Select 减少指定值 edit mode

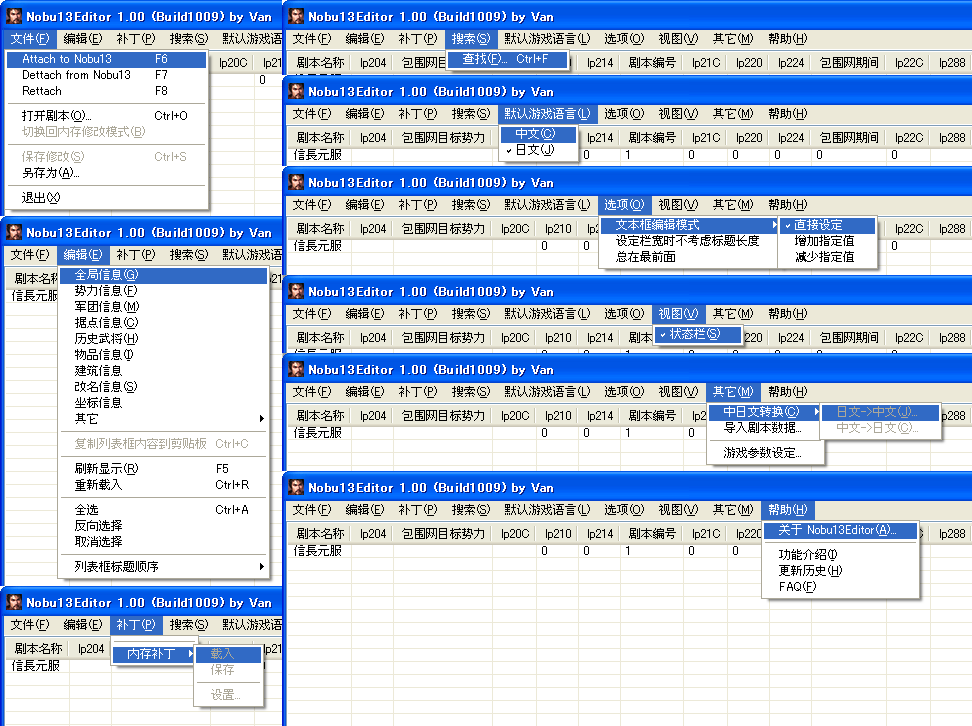(x=828, y=257)
